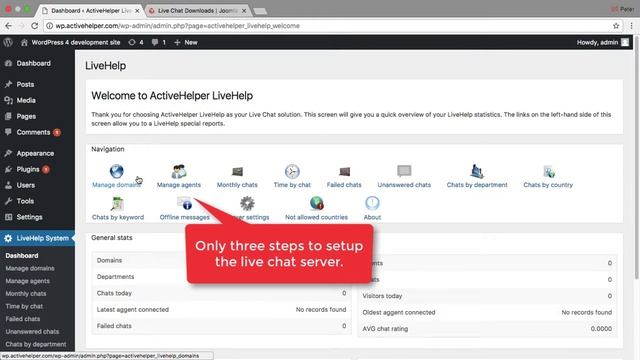This screenshot has height=360, width=640.
Task: Click Manage domains in sidebar submenu
Action: point(30,268)
